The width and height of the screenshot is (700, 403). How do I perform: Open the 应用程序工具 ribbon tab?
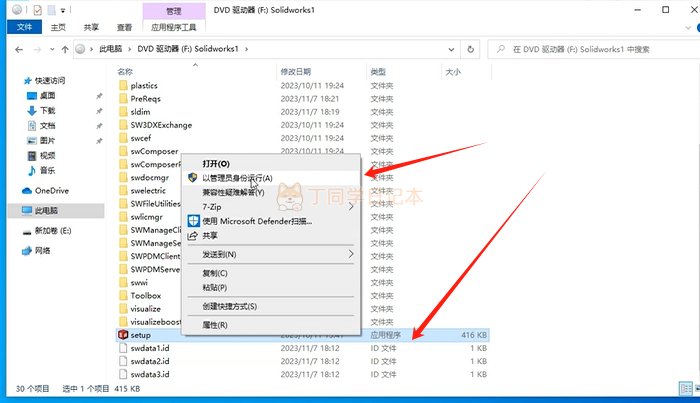click(174, 28)
